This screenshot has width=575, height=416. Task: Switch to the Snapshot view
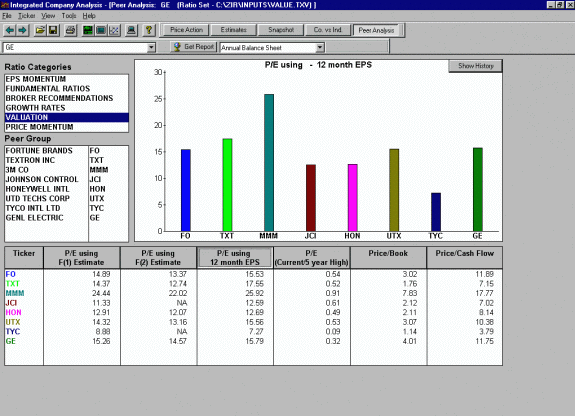pos(281,30)
